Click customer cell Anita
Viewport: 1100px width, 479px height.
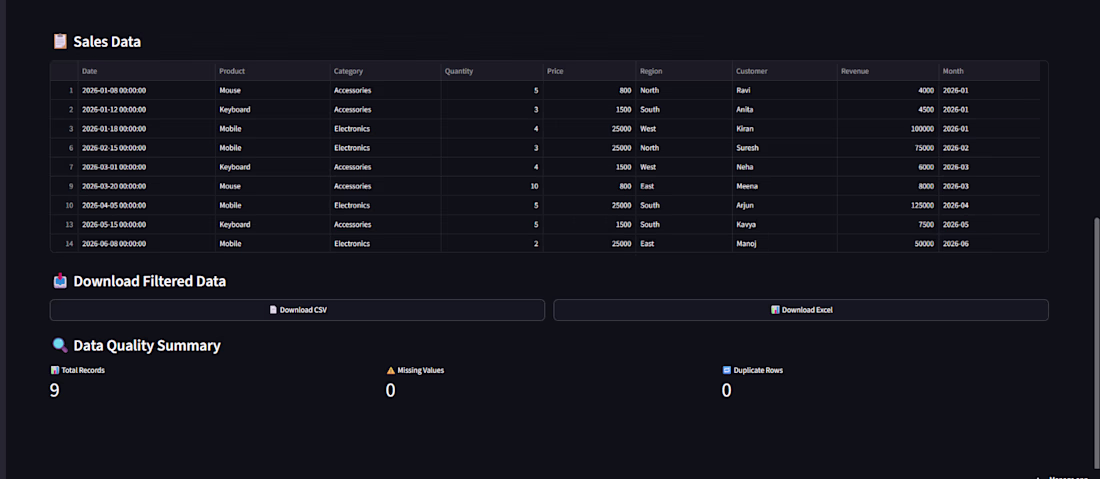coord(784,109)
